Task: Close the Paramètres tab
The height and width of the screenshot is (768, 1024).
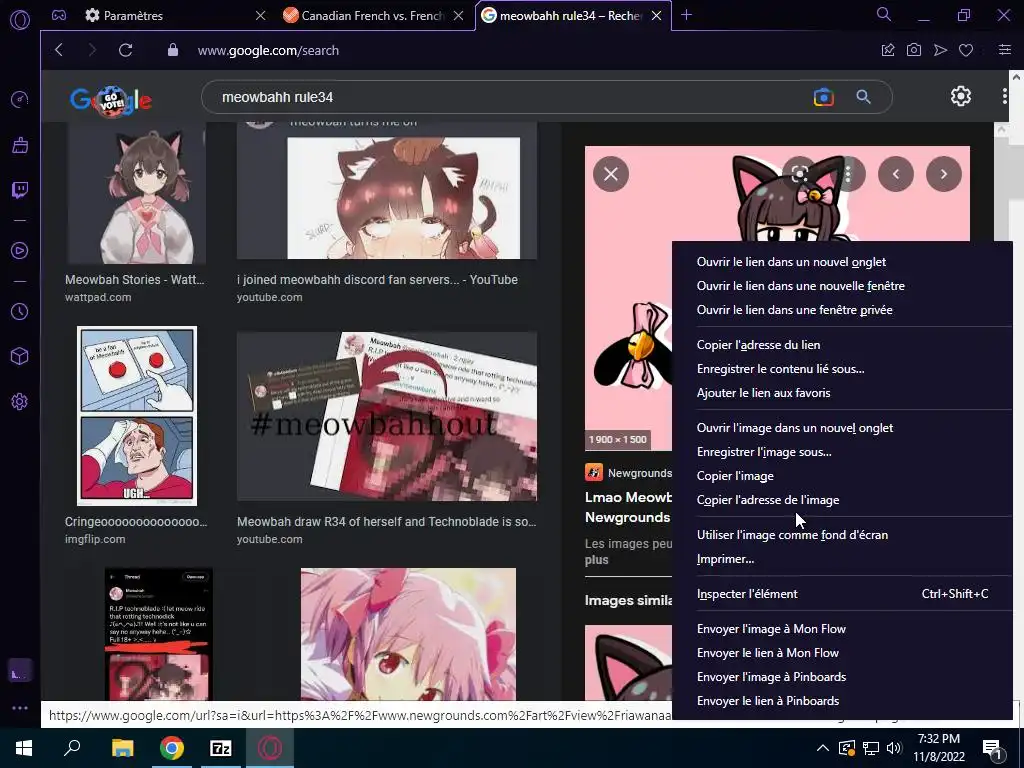Action: 261,15
